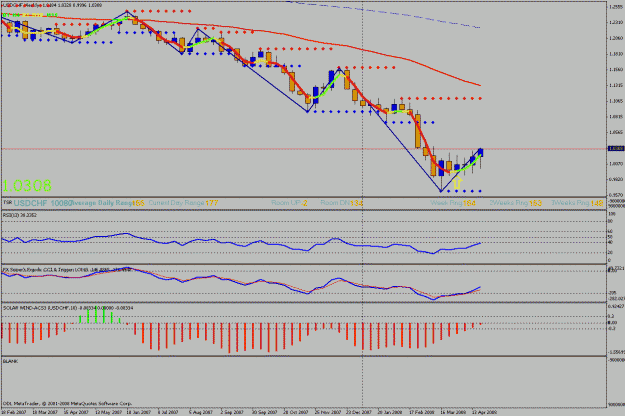Image resolution: width=625 pixels, height=416 pixels.
Task: Click the 2 Sep 2007 date on time axis
Action: (x=232, y=412)
